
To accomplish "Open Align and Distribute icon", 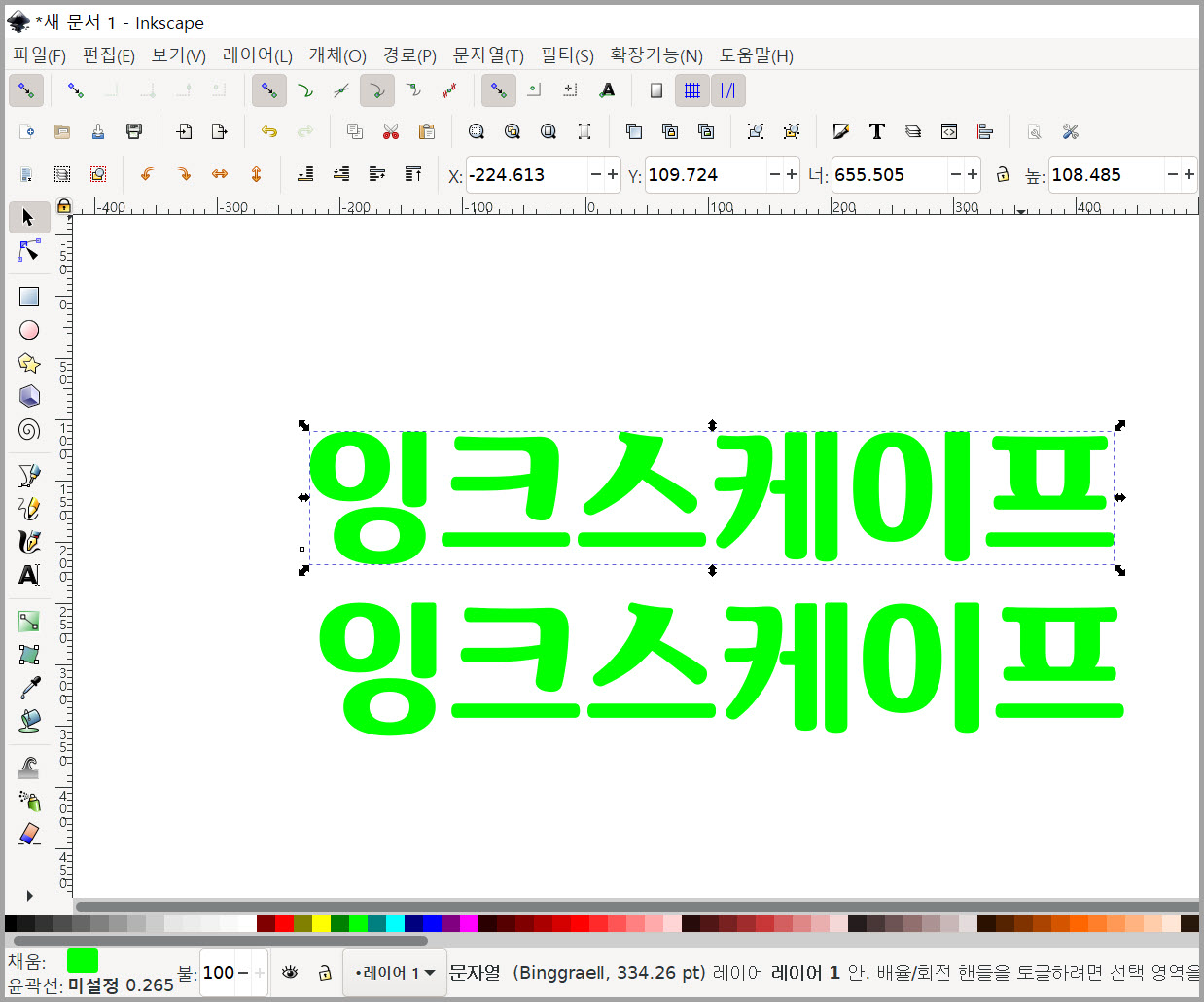I will coord(985,131).
